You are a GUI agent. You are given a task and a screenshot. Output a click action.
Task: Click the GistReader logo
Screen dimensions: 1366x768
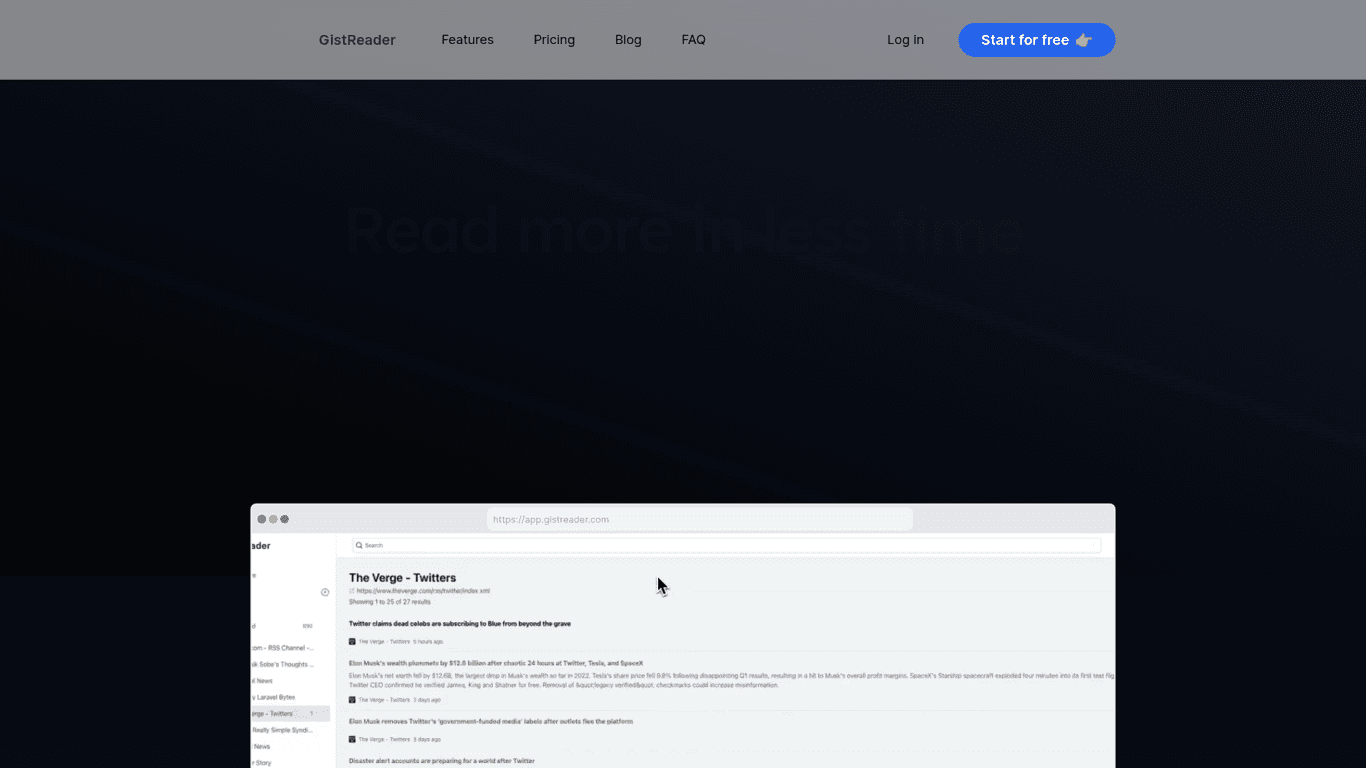pyautogui.click(x=357, y=40)
